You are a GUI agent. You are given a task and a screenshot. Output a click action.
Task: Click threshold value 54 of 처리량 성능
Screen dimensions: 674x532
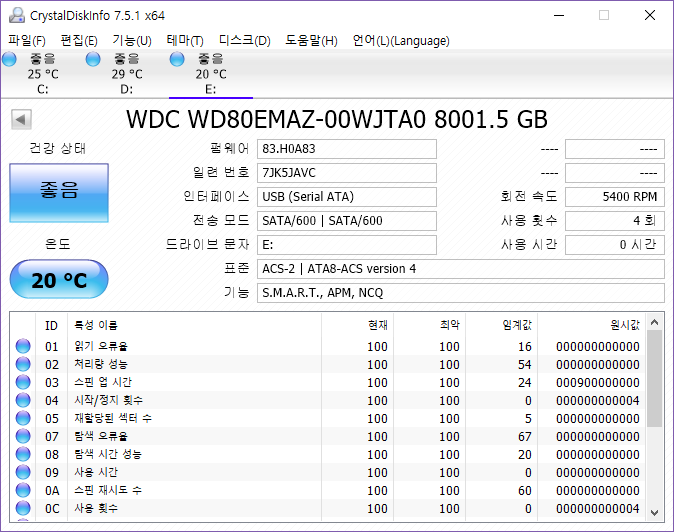click(x=524, y=364)
